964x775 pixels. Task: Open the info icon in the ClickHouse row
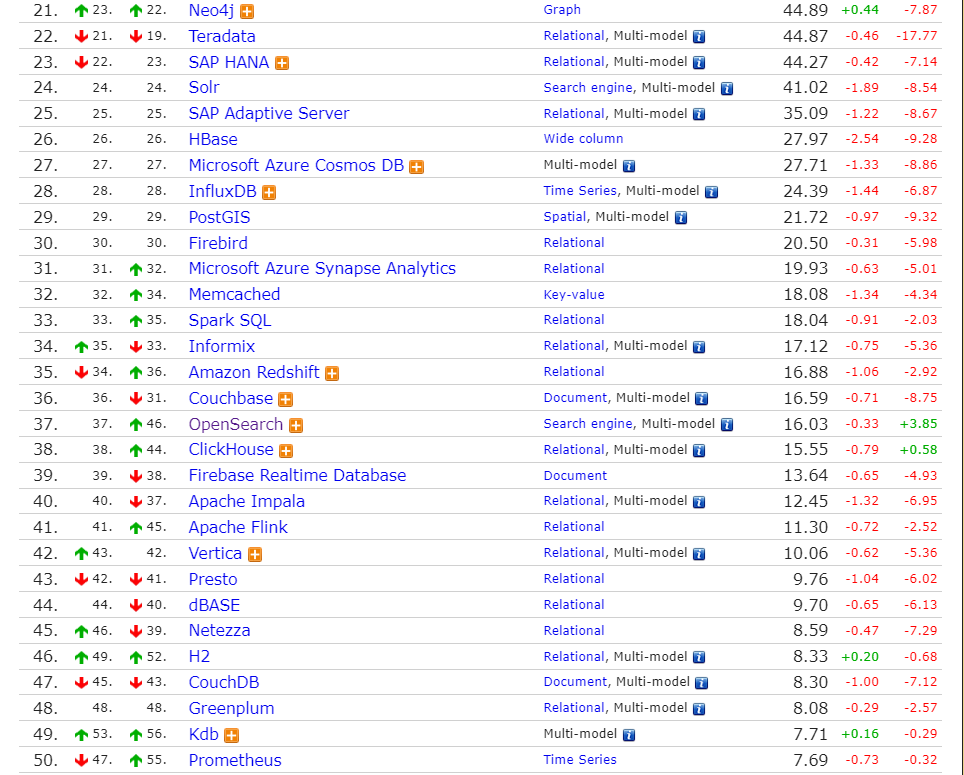tap(699, 451)
